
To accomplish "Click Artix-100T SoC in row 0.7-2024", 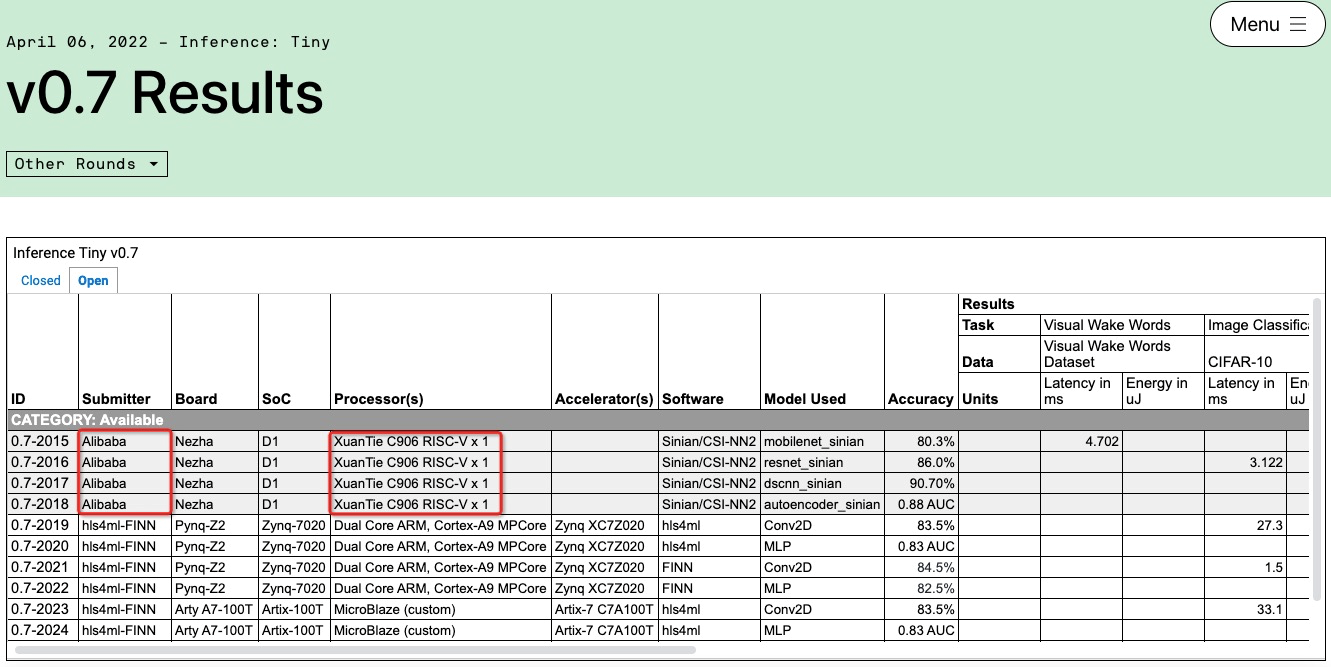I will click(x=294, y=630).
